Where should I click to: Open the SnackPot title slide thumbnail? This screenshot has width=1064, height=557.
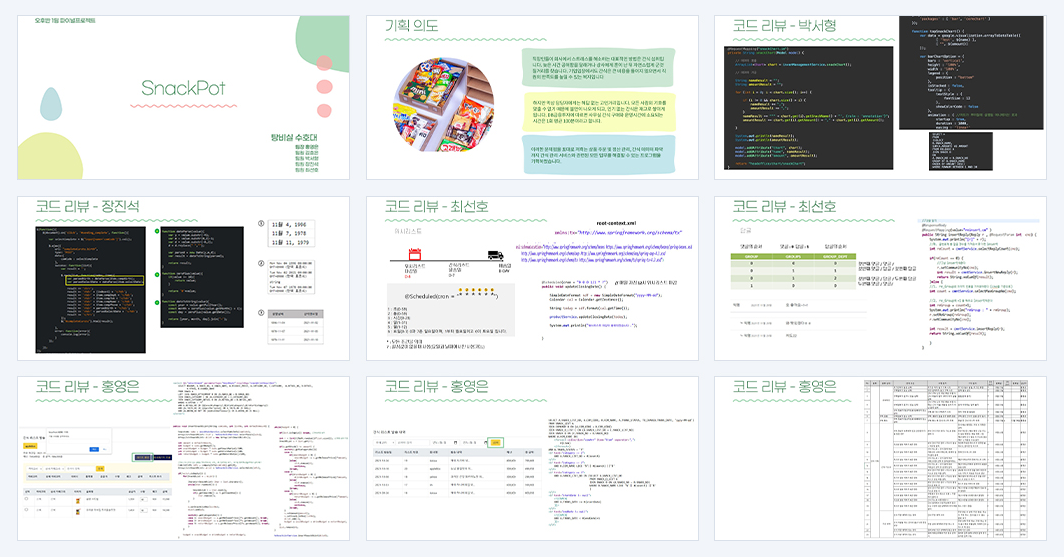coord(183,98)
